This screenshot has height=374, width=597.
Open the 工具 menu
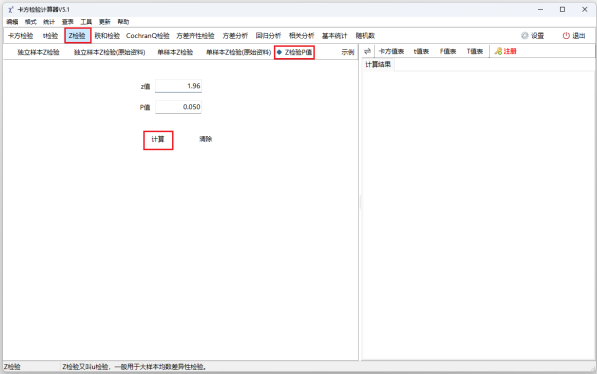(x=86, y=22)
